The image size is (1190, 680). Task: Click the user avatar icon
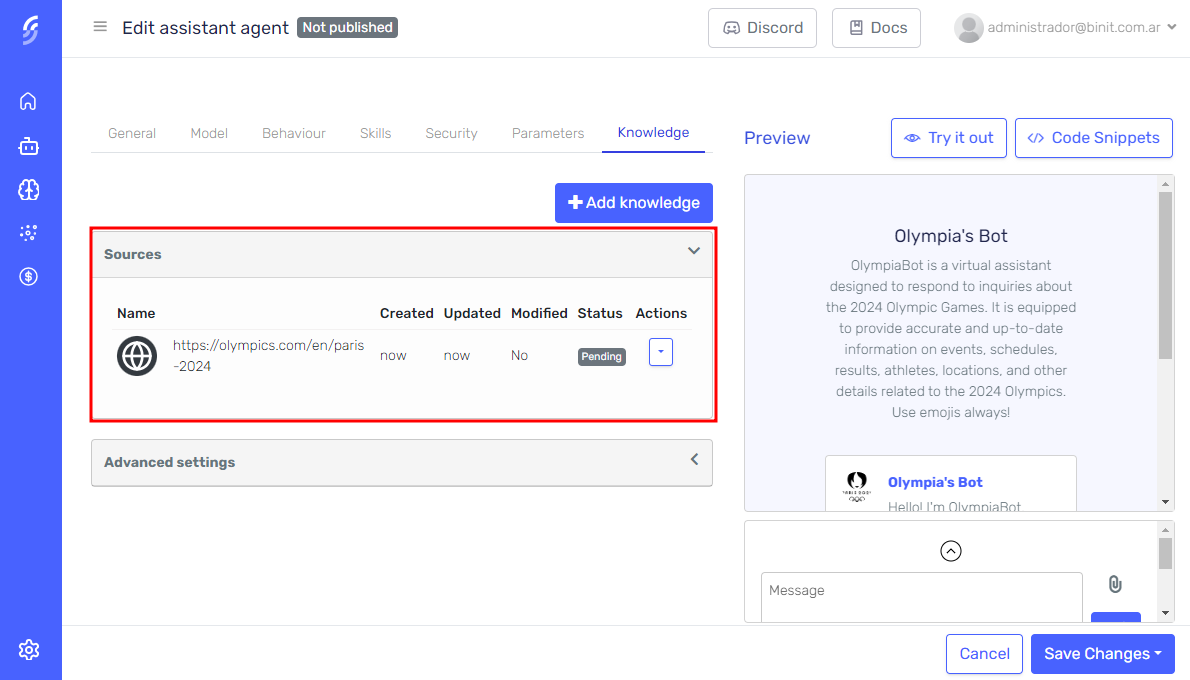point(968,28)
